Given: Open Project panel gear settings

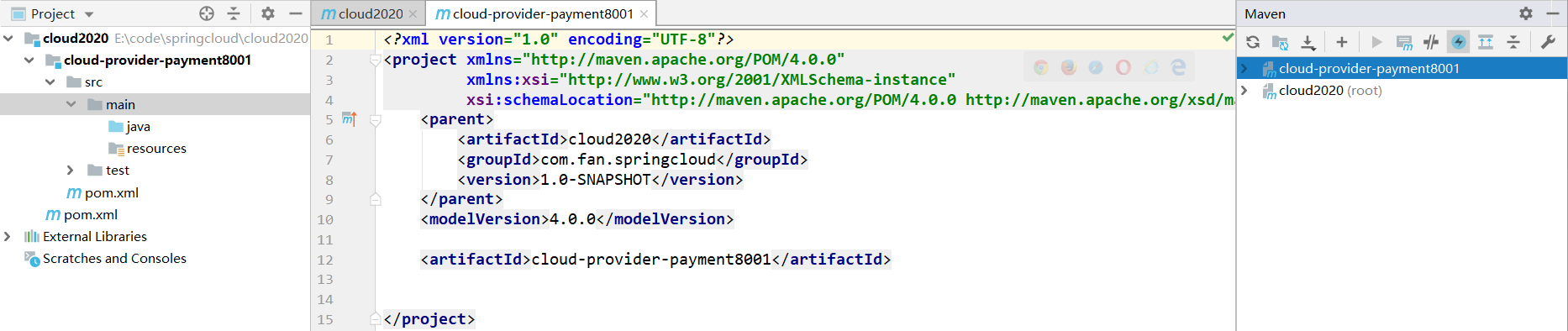Looking at the screenshot, I should pyautogui.click(x=268, y=13).
